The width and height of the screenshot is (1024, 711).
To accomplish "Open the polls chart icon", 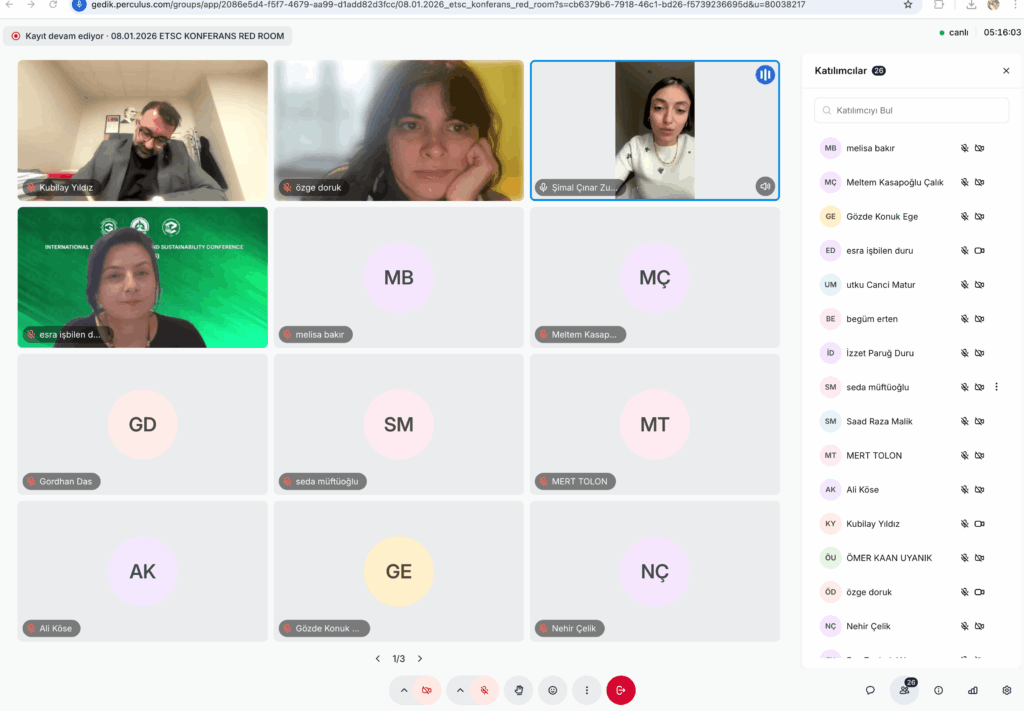I will pos(972,690).
